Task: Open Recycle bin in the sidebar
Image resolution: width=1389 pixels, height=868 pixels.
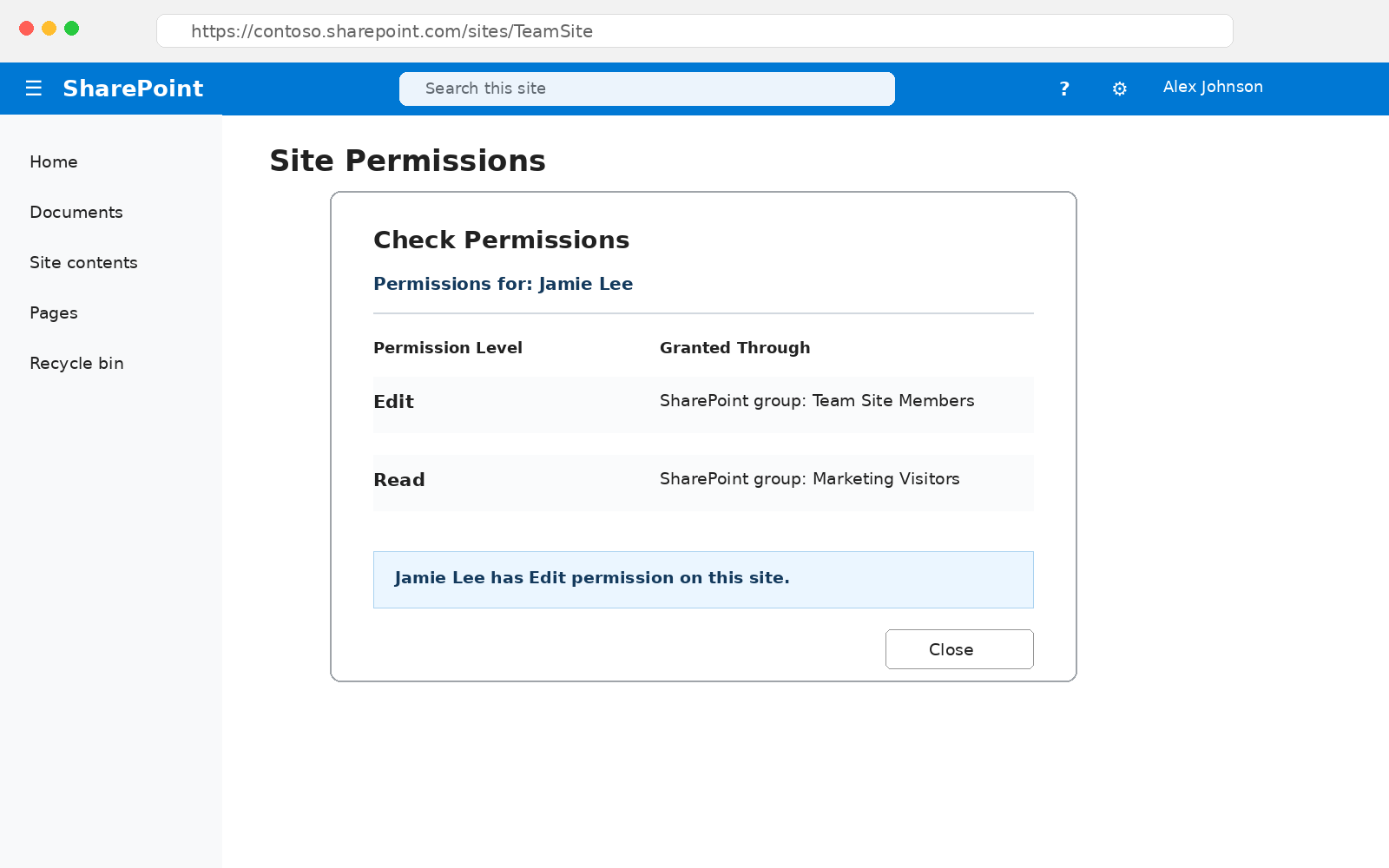Action: 76,364
